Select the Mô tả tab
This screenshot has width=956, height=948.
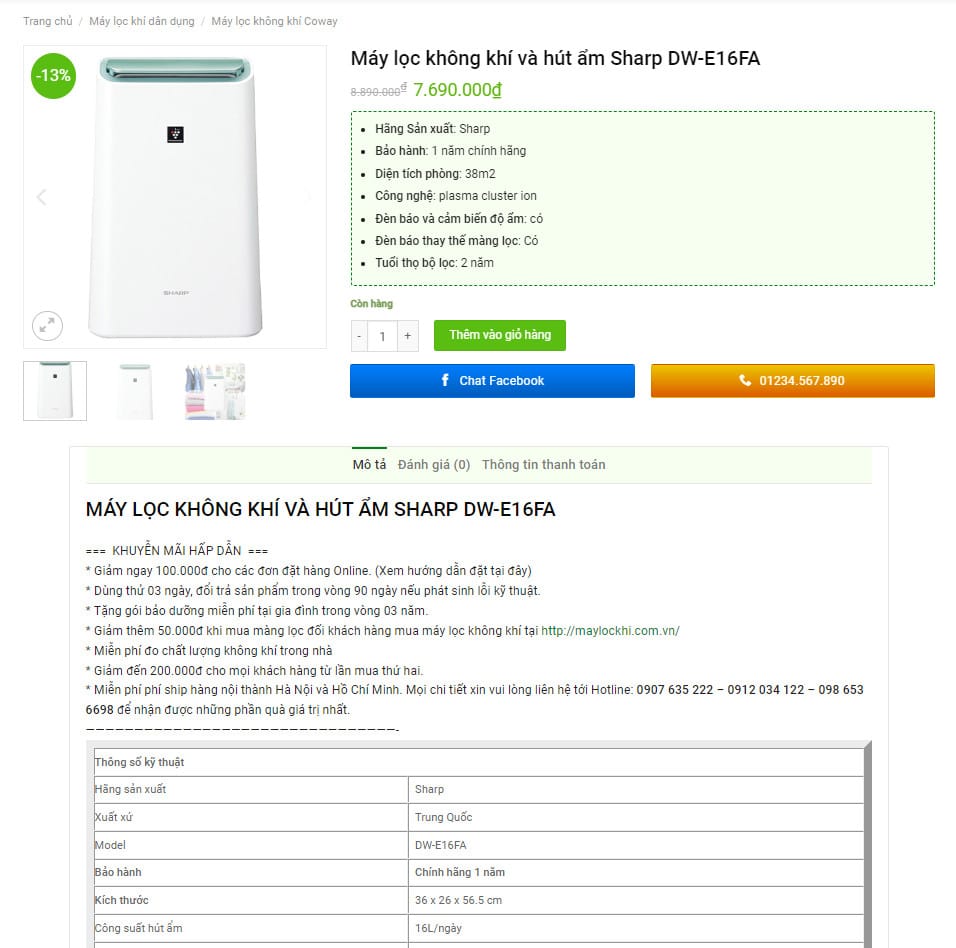pyautogui.click(x=369, y=465)
